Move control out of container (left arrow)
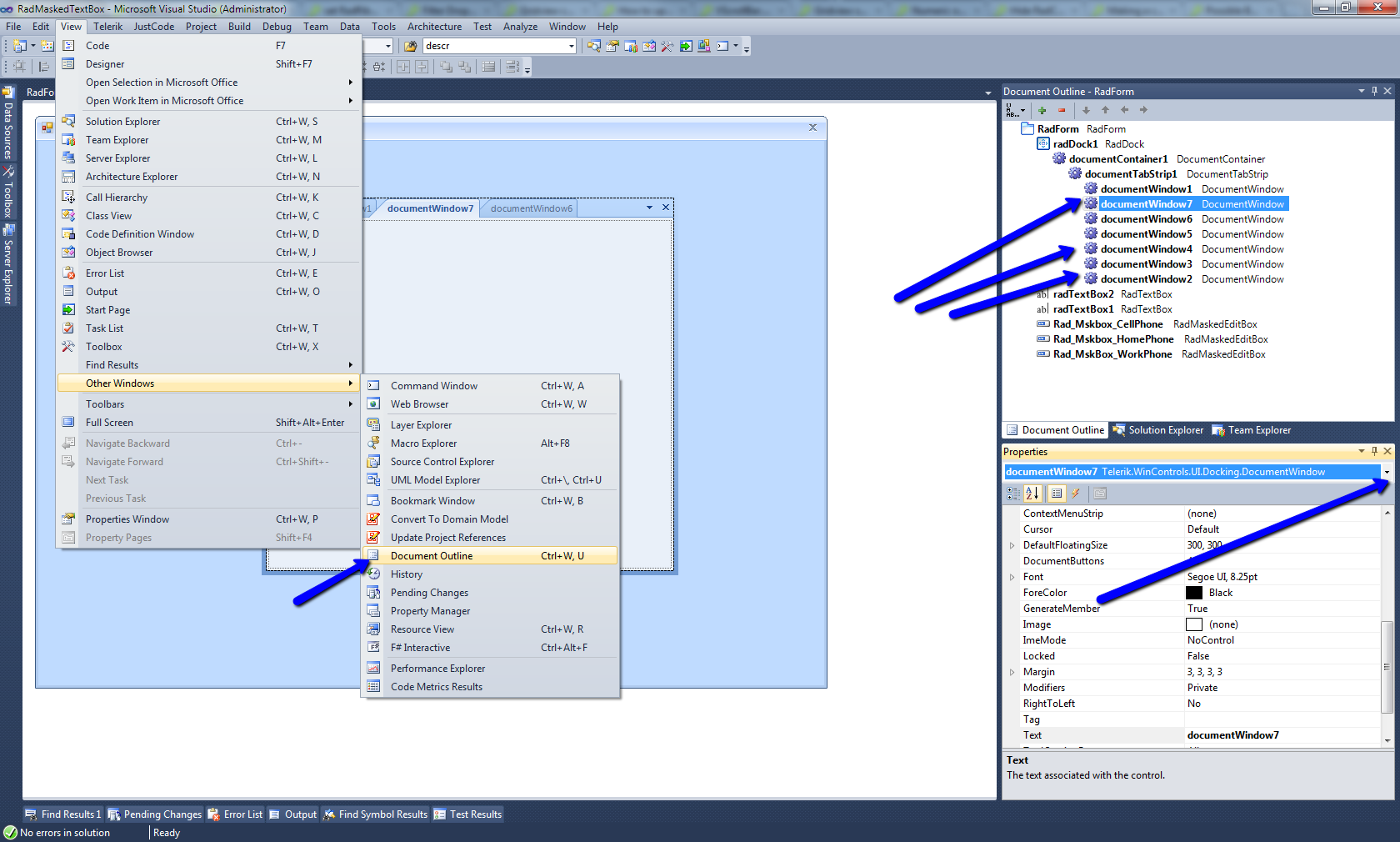The width and height of the screenshot is (1400, 842). 1124,110
